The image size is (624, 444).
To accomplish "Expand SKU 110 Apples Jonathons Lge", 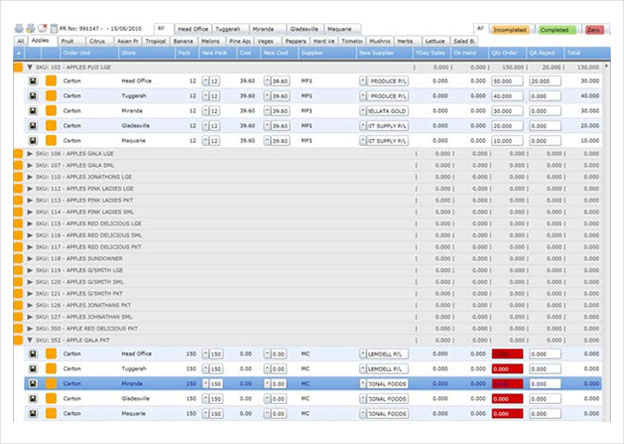I will (x=30, y=177).
